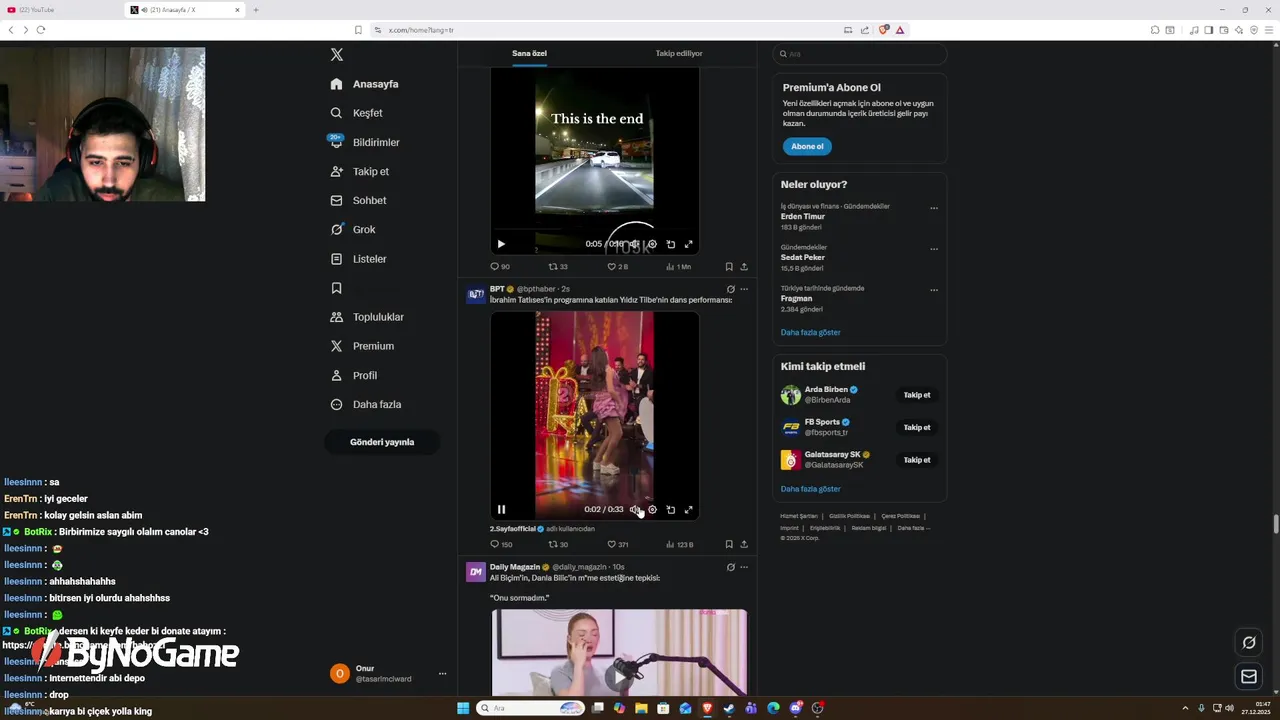1280x720 pixels.
Task: Open account menu dots next to Onur
Action: click(x=442, y=674)
